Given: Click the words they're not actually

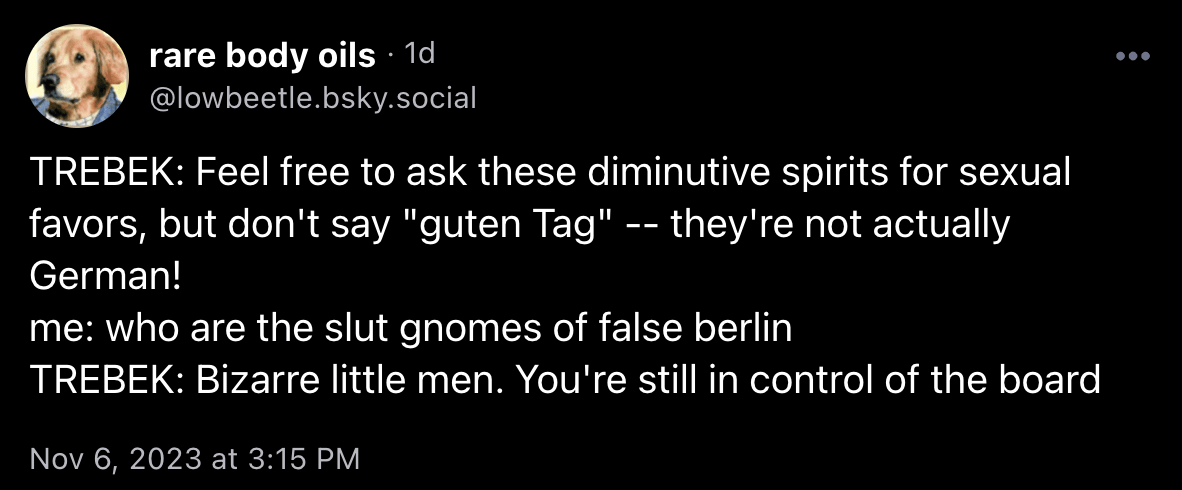Looking at the screenshot, I should coord(840,225).
